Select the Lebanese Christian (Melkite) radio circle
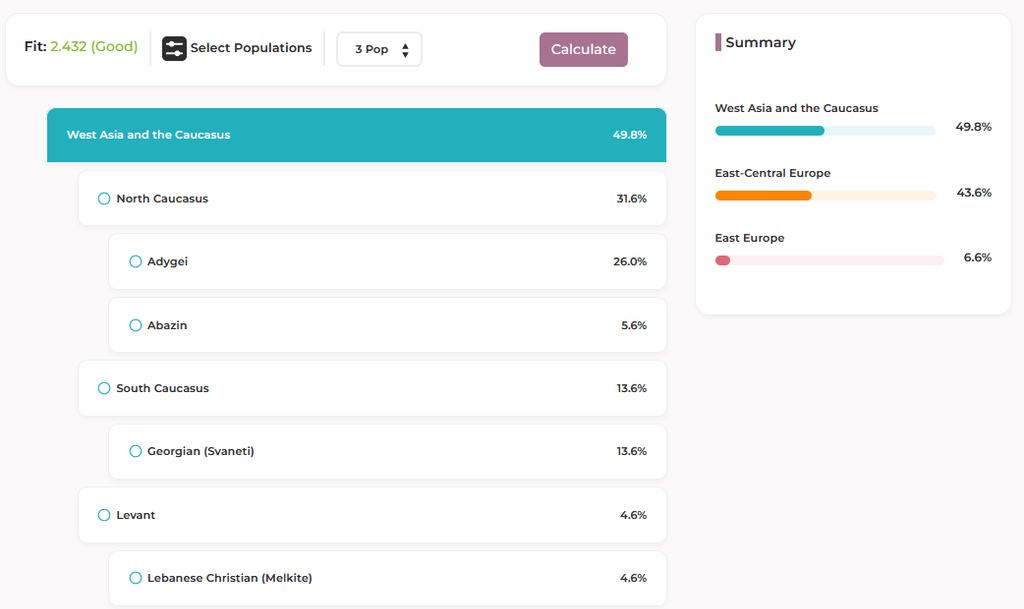 point(135,578)
